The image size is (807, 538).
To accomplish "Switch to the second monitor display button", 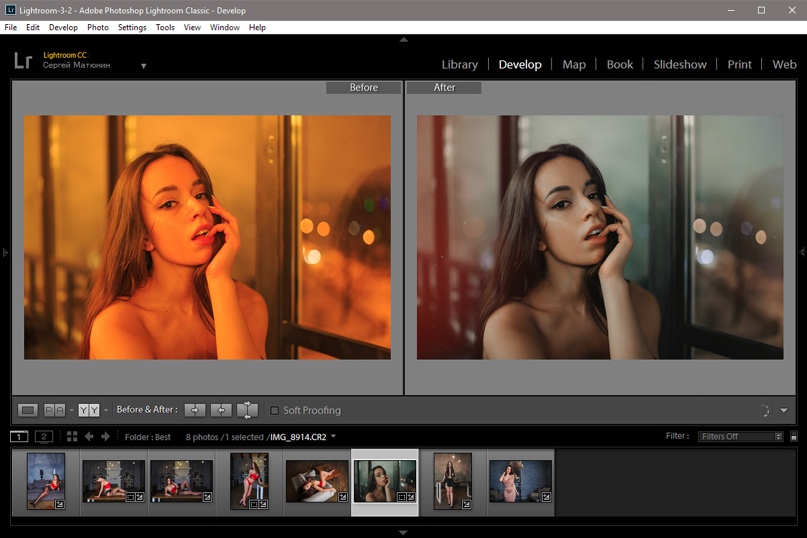I will [x=44, y=437].
